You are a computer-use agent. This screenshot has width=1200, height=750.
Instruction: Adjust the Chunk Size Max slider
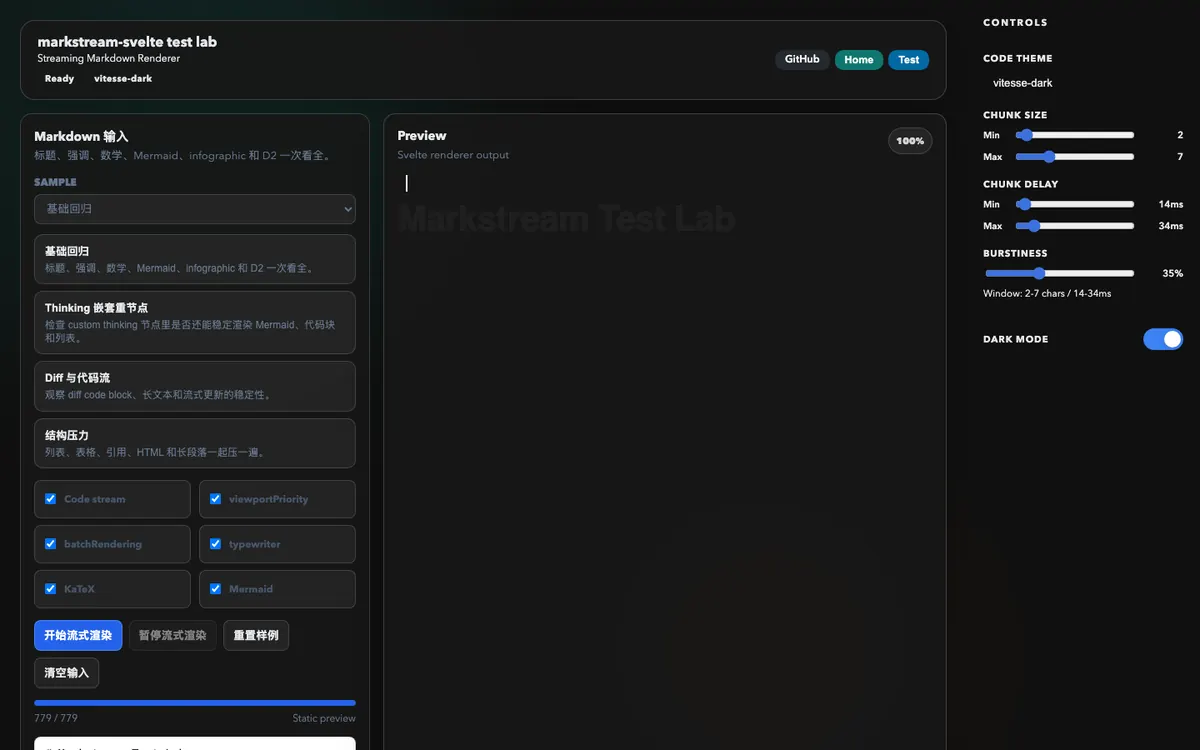[x=1075, y=157]
